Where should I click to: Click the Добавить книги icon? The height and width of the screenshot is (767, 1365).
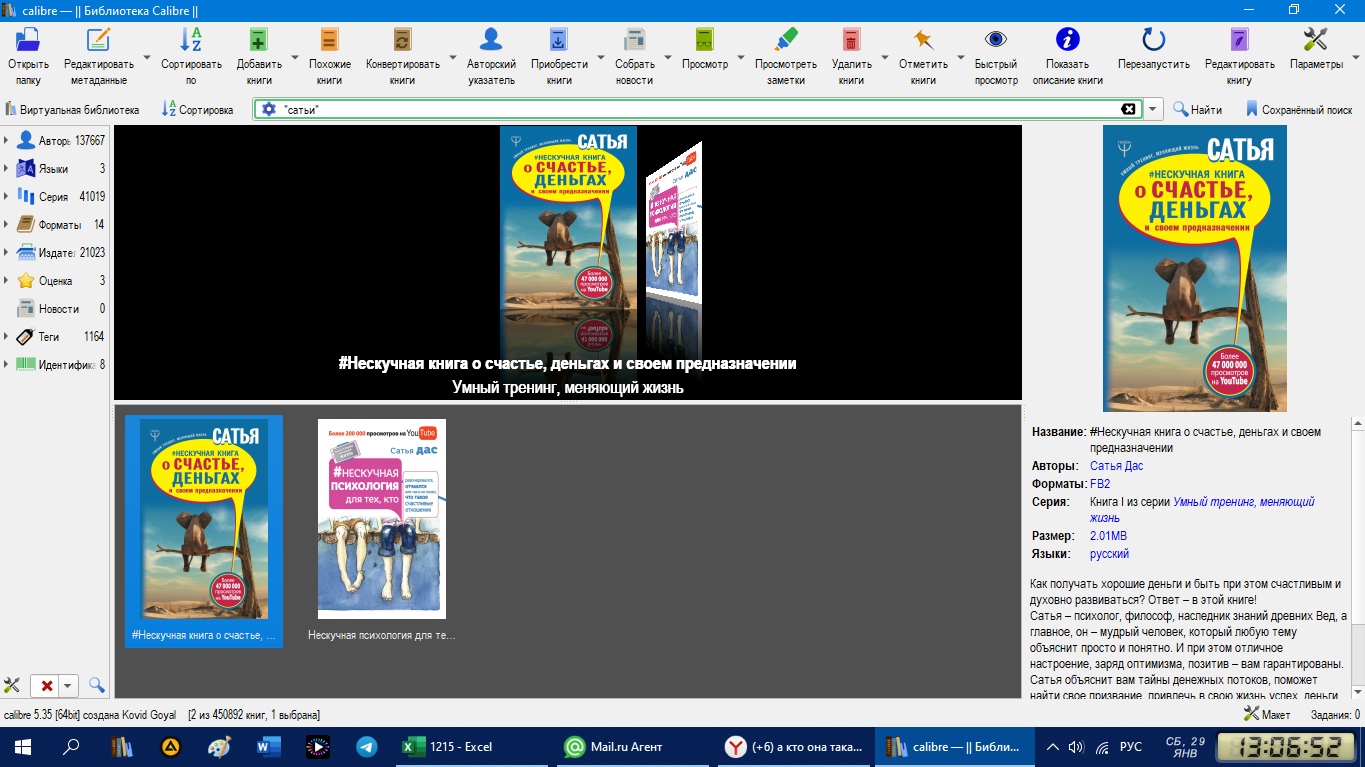pos(258,40)
